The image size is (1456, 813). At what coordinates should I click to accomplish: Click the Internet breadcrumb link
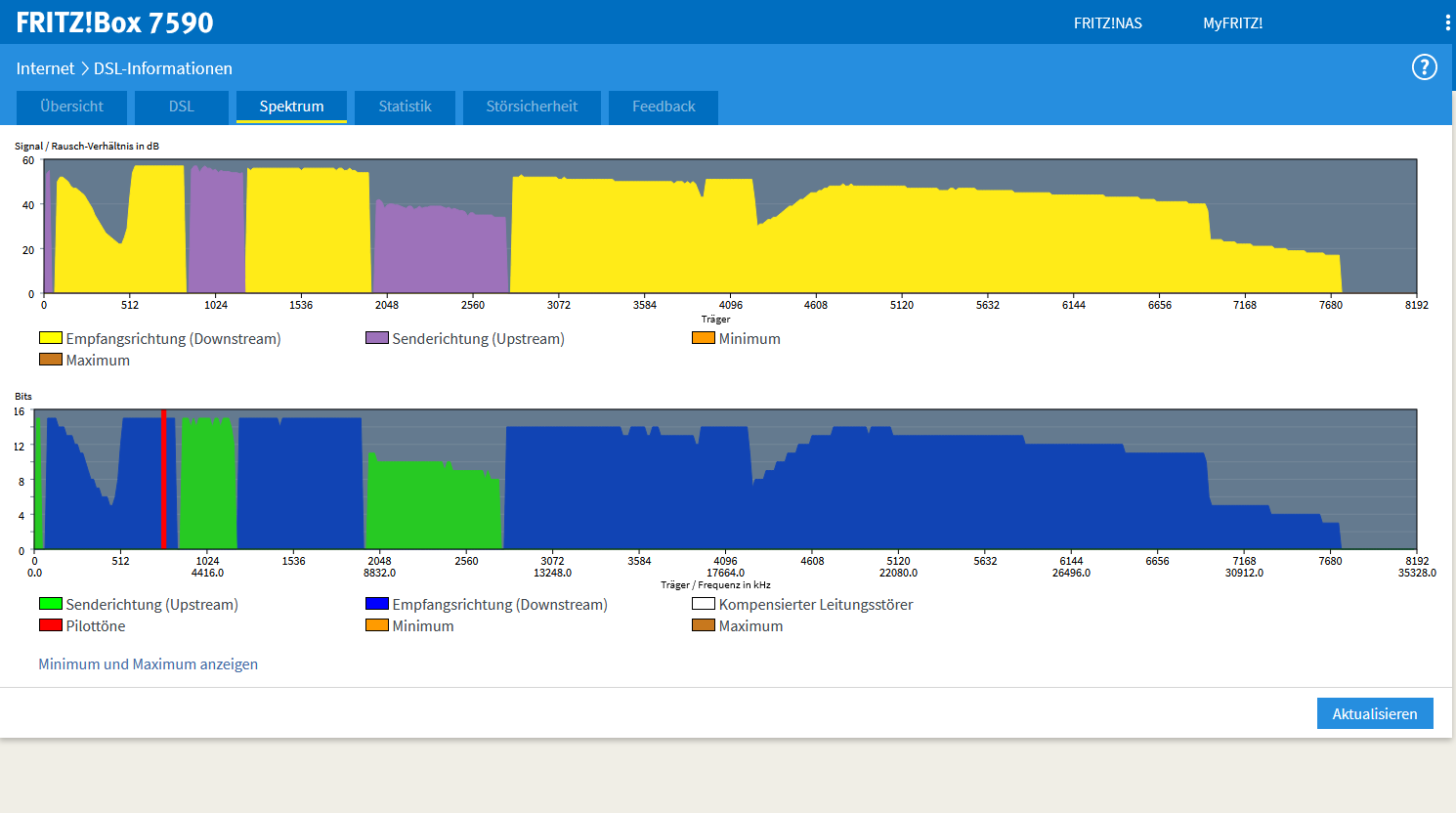point(45,68)
